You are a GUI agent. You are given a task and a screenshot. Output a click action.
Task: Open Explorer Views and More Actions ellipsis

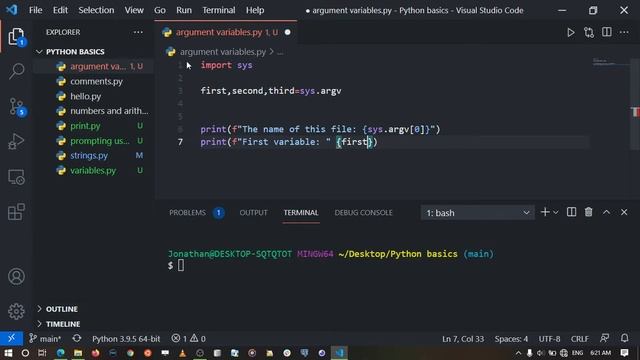138,32
